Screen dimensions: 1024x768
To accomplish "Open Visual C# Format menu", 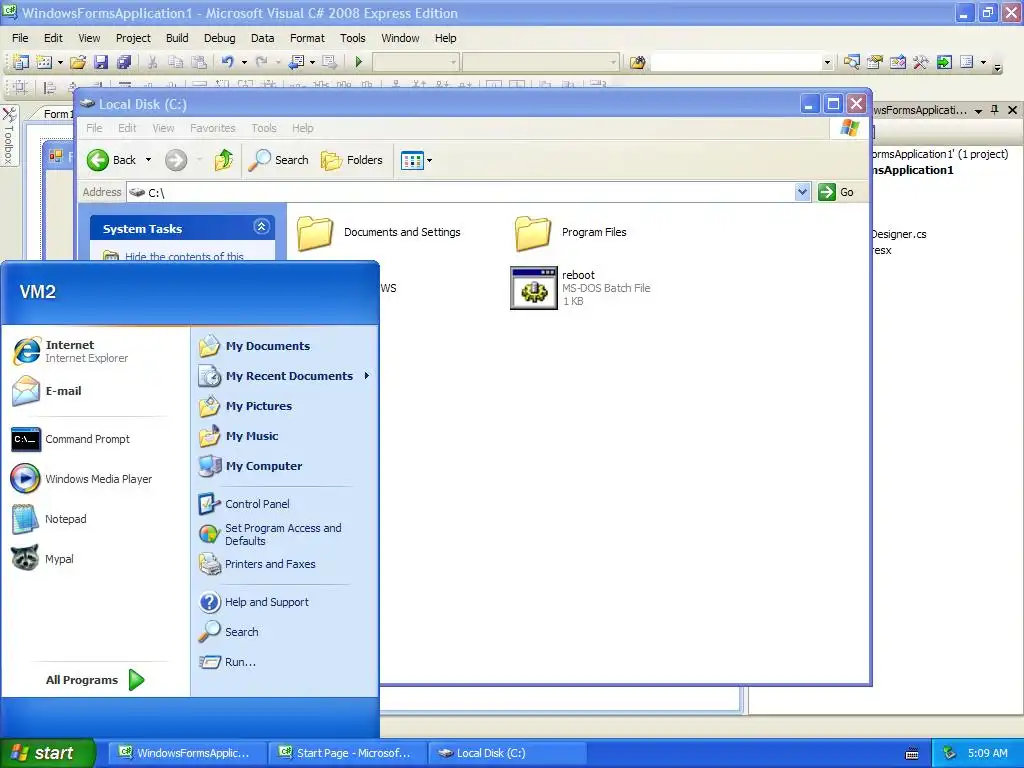I will click(x=307, y=38).
